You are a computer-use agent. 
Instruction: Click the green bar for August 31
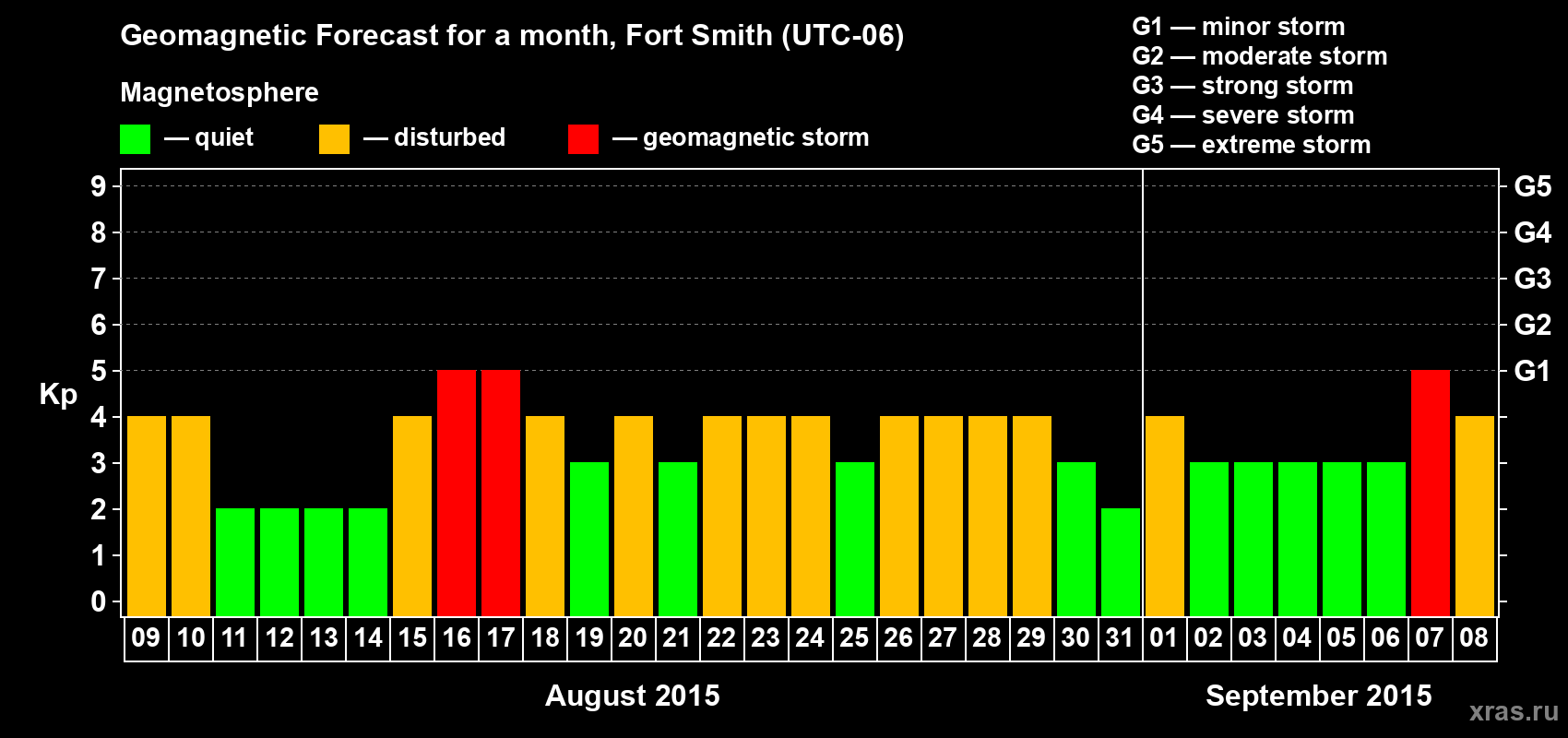point(1121,562)
